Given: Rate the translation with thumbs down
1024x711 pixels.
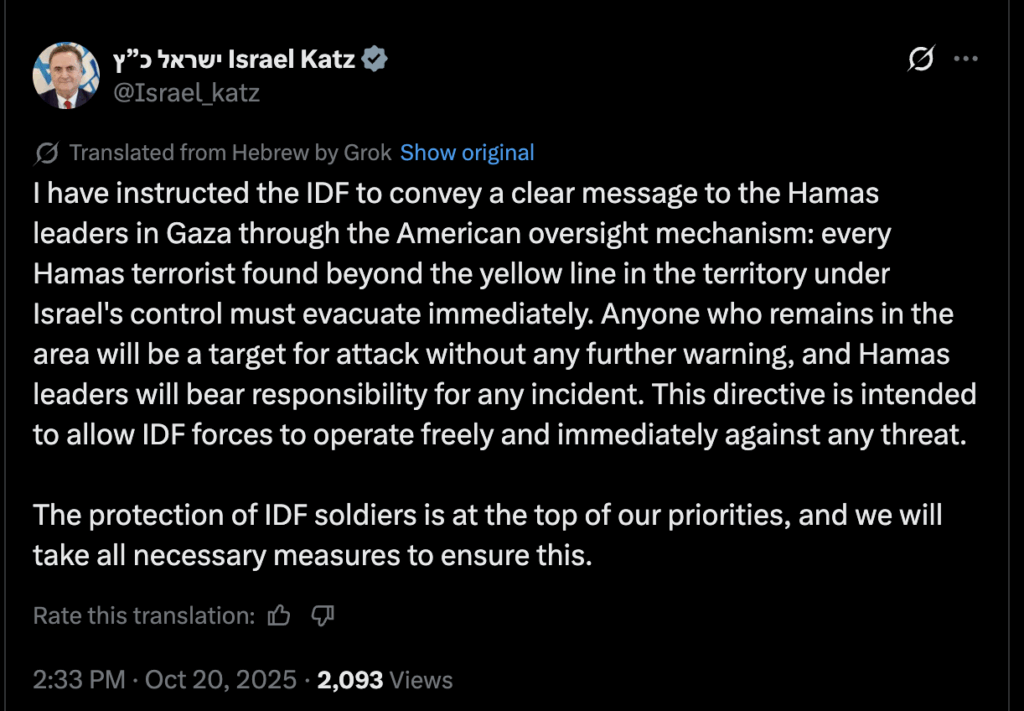Looking at the screenshot, I should [x=322, y=615].
